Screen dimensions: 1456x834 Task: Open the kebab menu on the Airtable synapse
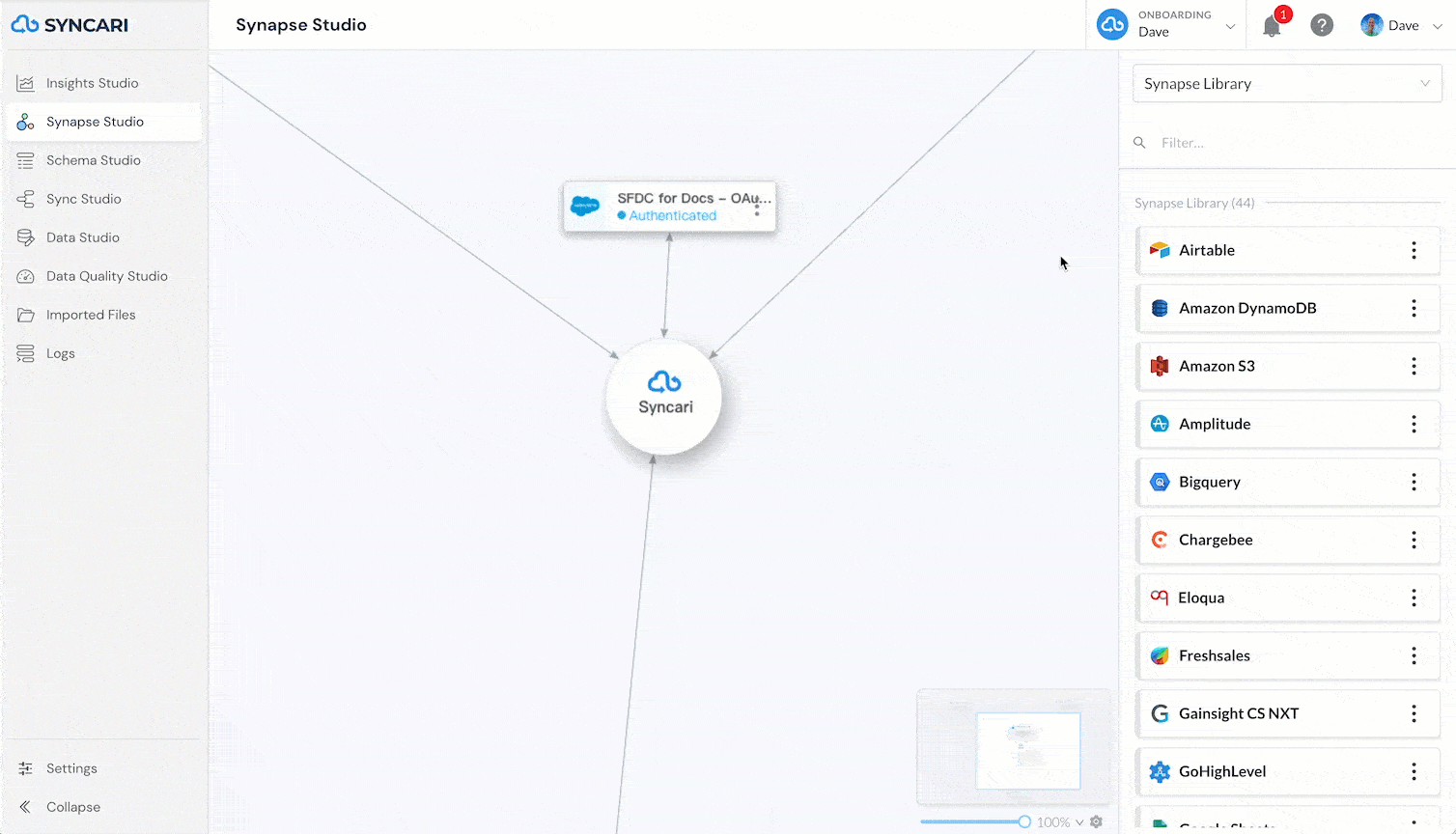1414,250
